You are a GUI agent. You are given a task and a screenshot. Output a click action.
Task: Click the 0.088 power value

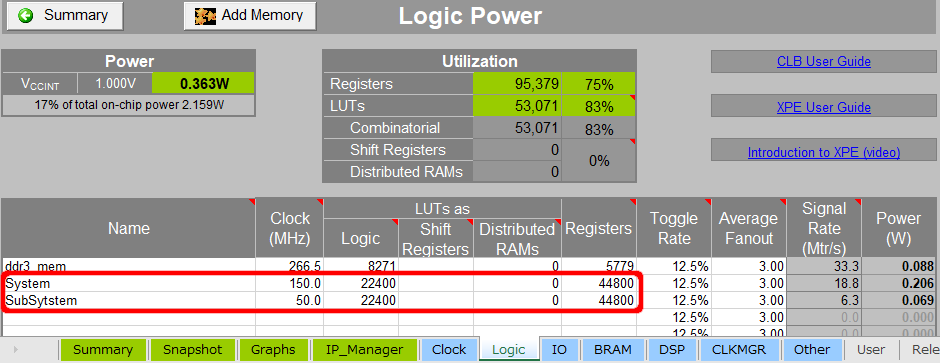coord(899,267)
